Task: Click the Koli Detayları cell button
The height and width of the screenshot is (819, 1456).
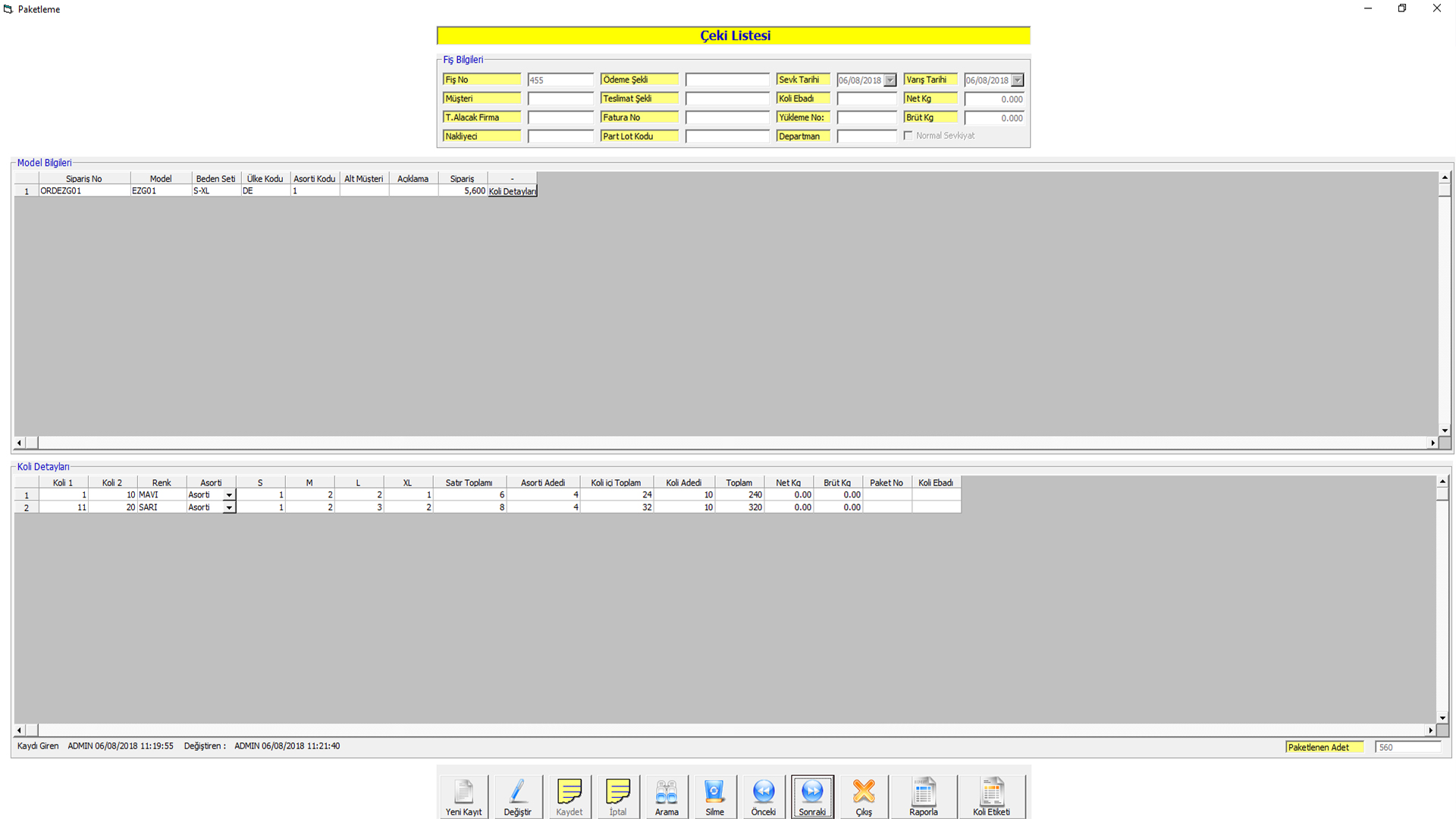Action: tap(513, 191)
